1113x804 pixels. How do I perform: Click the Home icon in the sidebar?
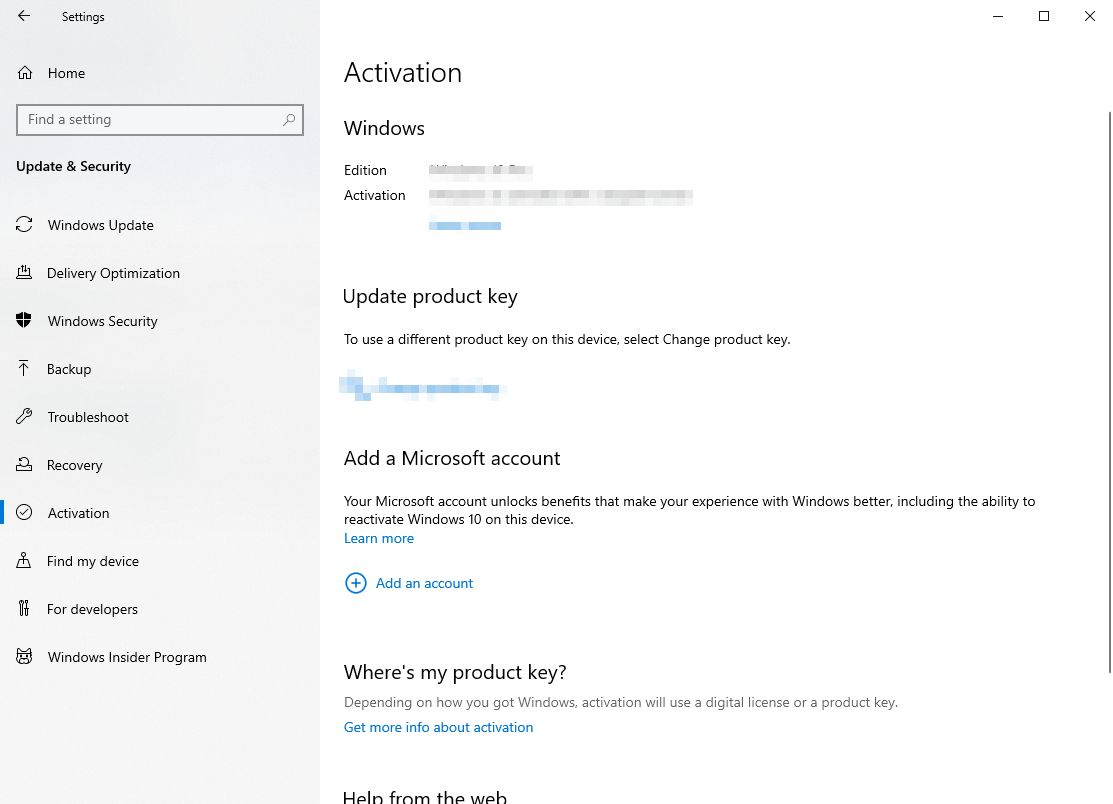(24, 73)
